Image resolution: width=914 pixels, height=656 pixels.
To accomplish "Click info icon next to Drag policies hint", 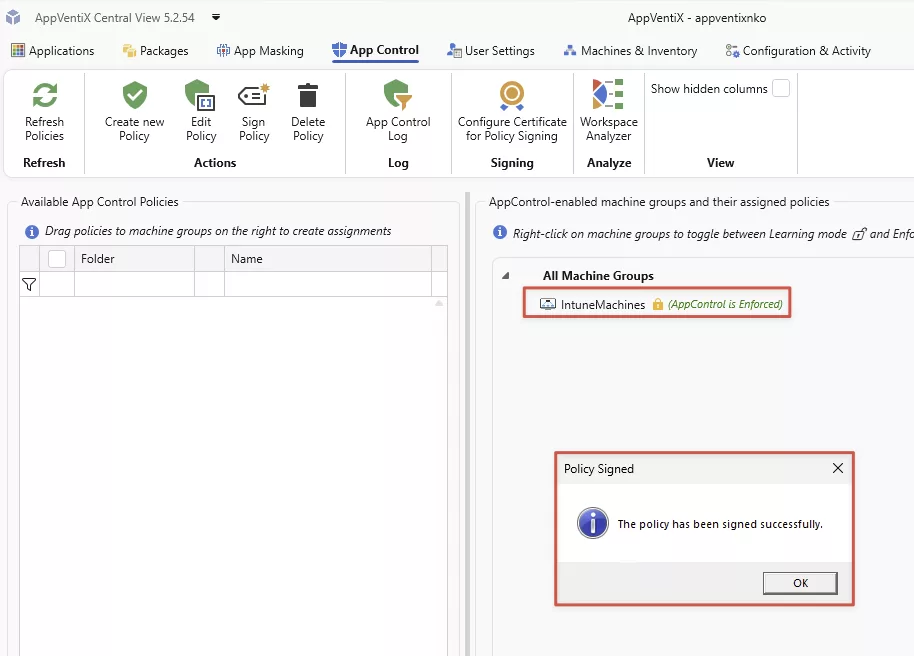I will 31,231.
